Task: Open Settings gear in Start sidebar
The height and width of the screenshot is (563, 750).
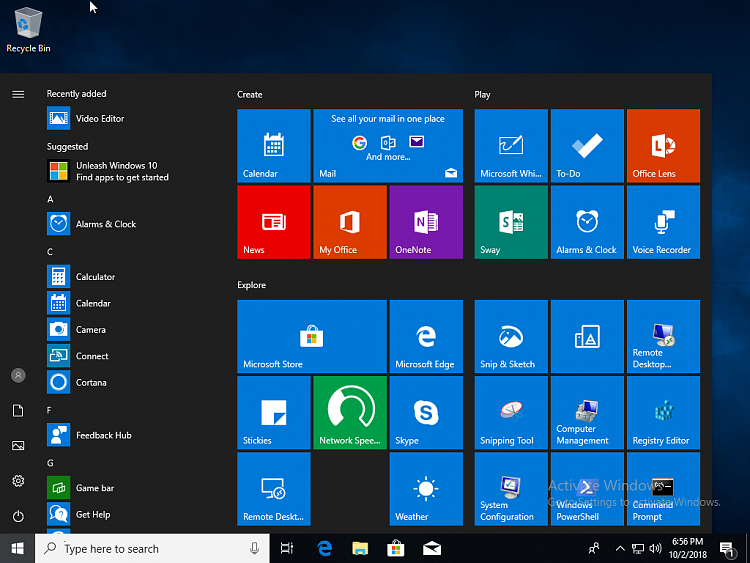Action: (x=18, y=481)
